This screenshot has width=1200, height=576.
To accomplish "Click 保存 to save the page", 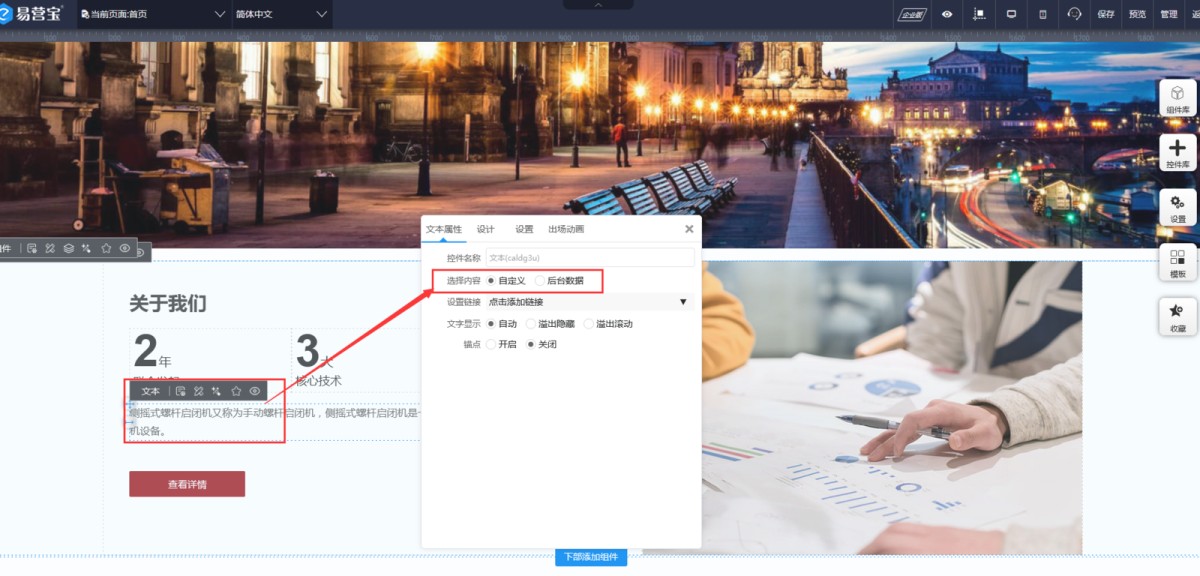I will [x=1106, y=14].
